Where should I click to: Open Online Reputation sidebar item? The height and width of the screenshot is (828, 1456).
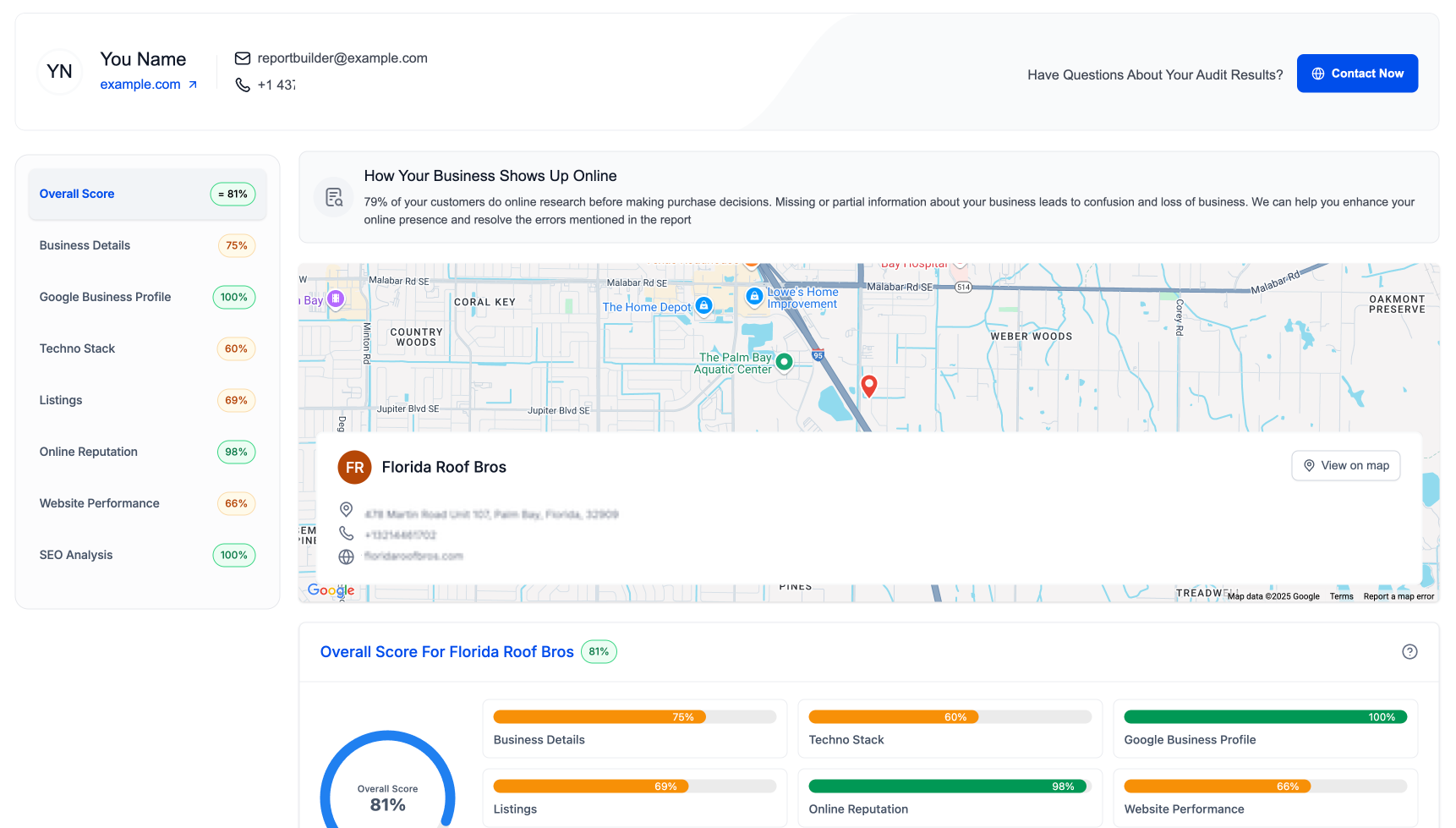(147, 452)
